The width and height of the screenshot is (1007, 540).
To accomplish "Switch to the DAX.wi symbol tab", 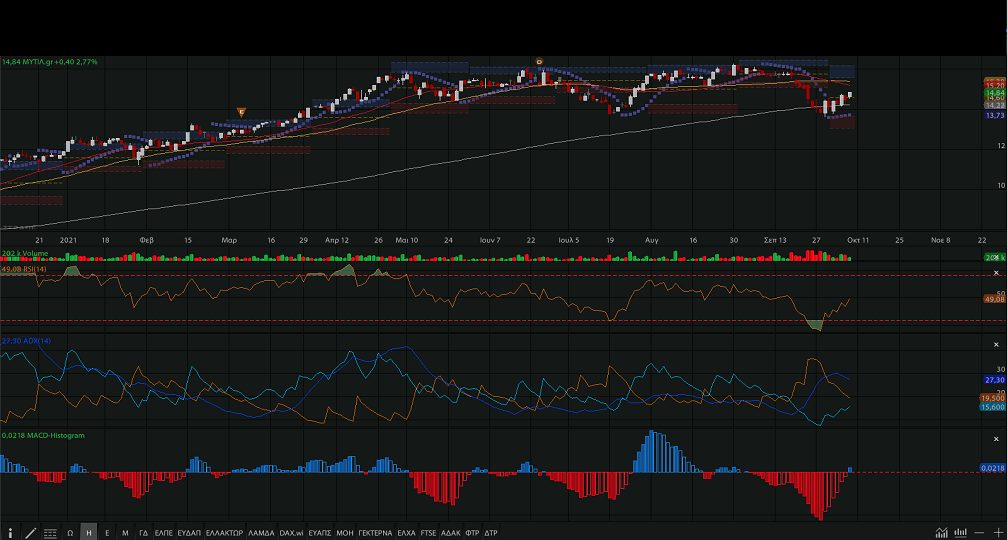I will (292, 533).
